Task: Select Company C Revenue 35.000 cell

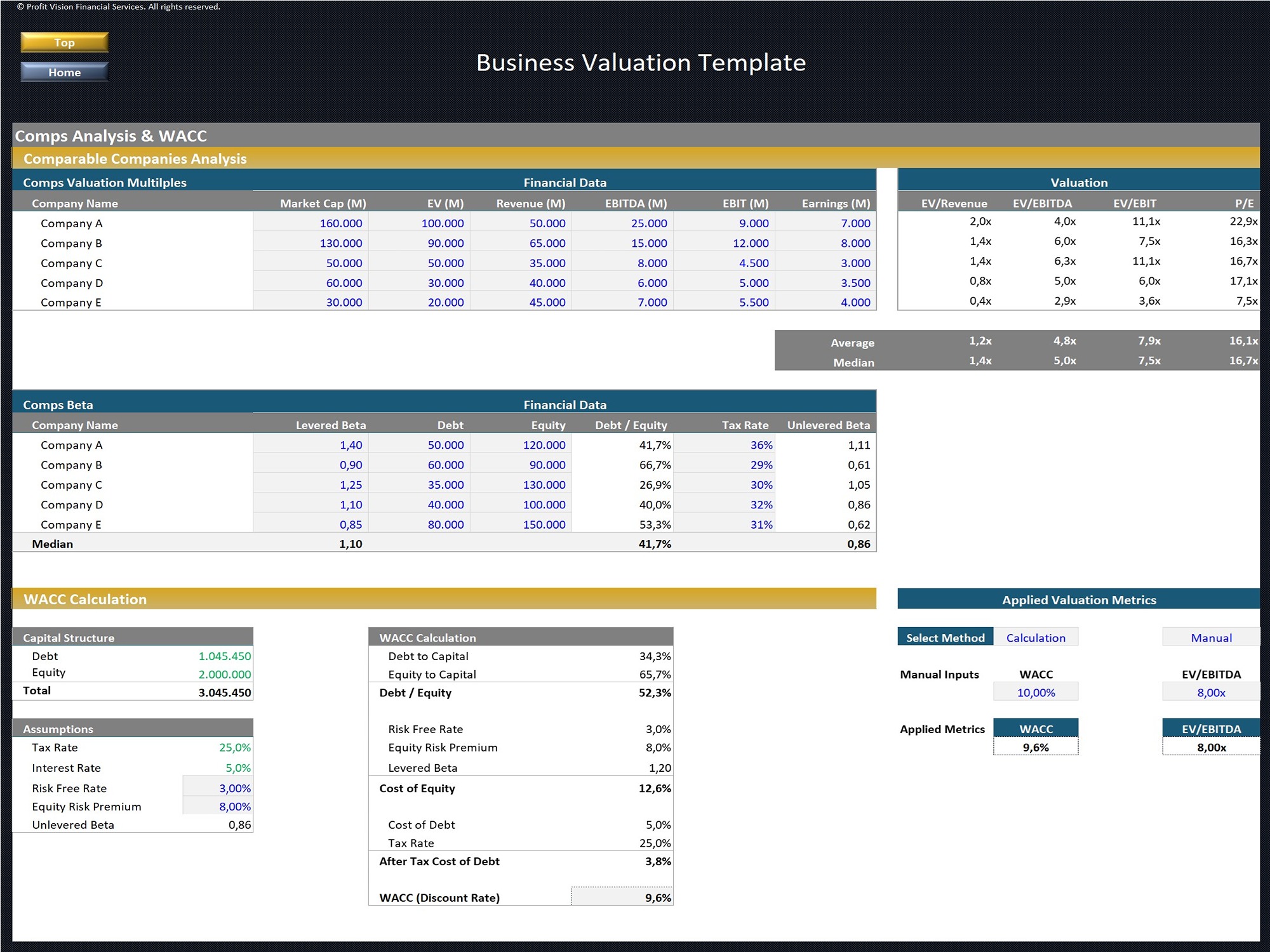Action: point(522,263)
